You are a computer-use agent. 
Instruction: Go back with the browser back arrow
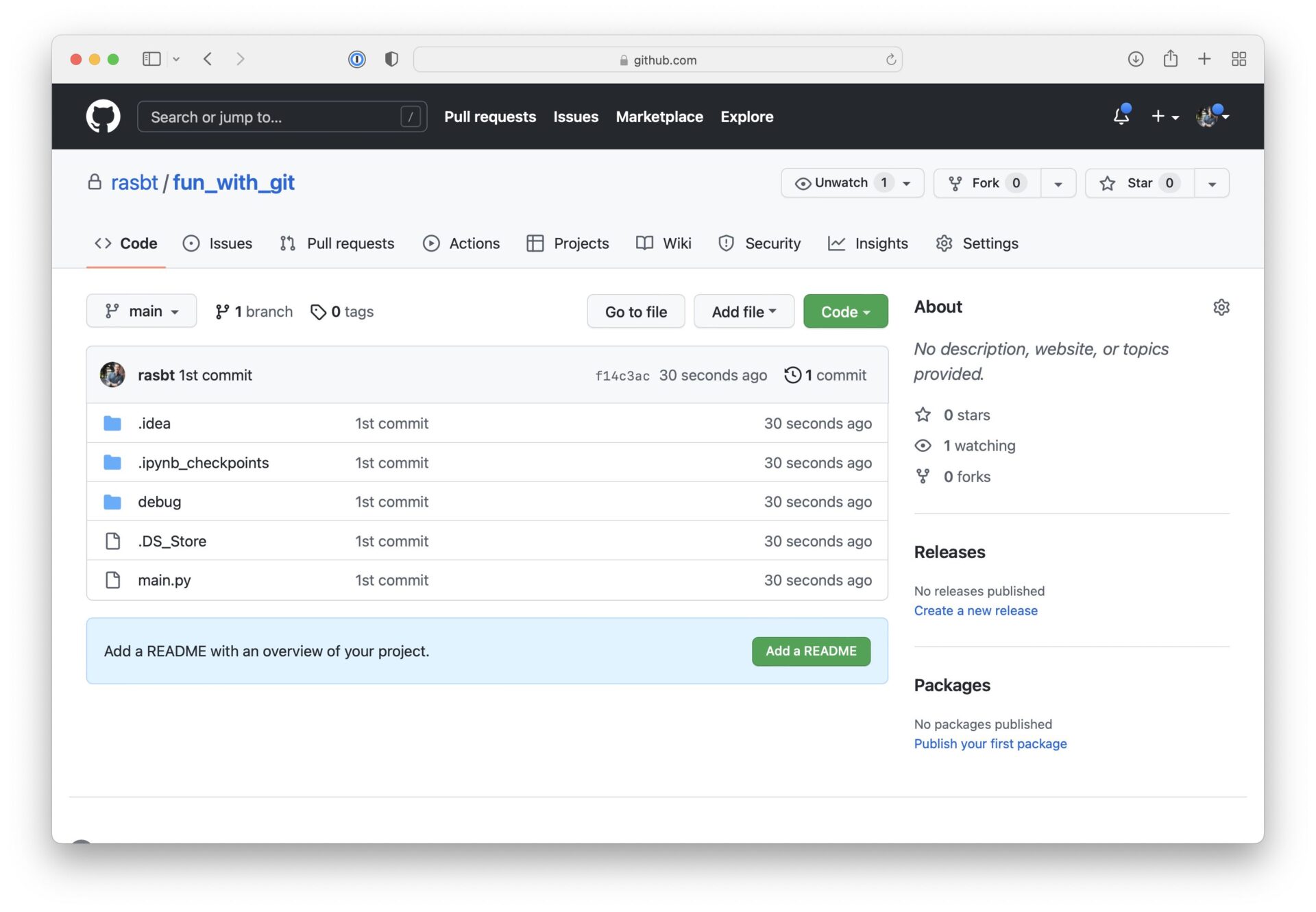click(208, 59)
